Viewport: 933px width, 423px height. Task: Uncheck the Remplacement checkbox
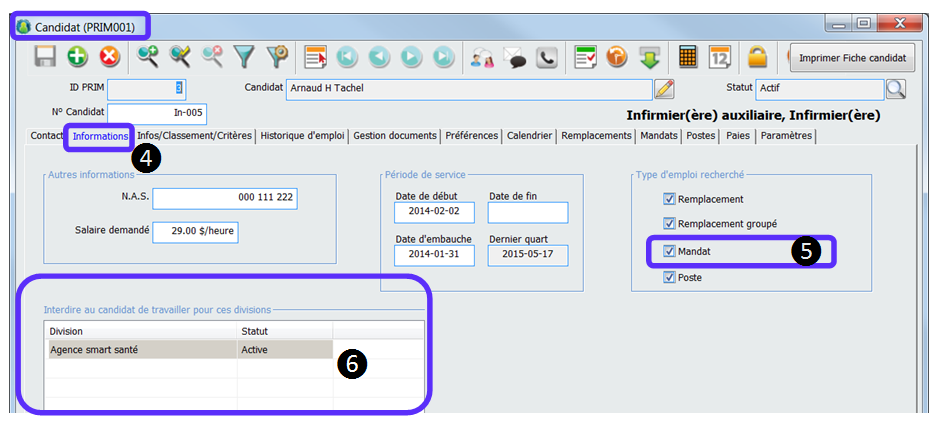click(x=670, y=199)
